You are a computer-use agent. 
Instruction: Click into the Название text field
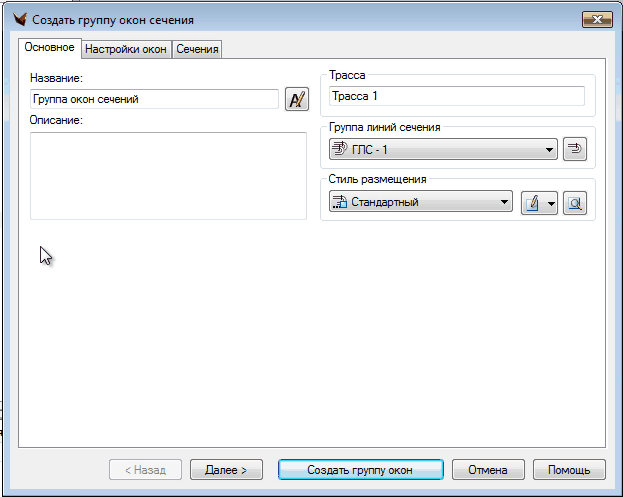[x=154, y=99]
